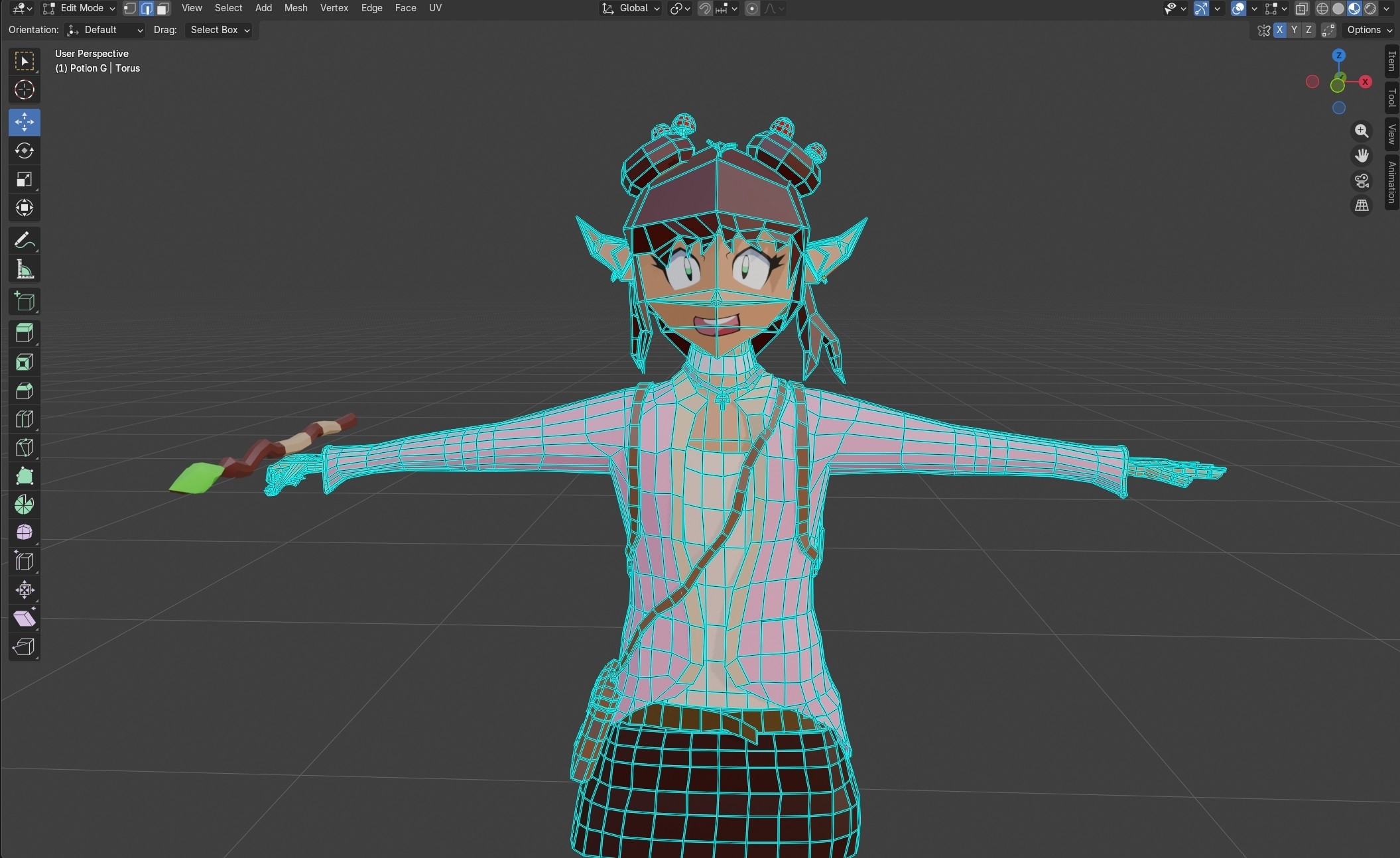Image resolution: width=1400 pixels, height=858 pixels.
Task: Select the 3D Cursor tool
Action: 25,90
